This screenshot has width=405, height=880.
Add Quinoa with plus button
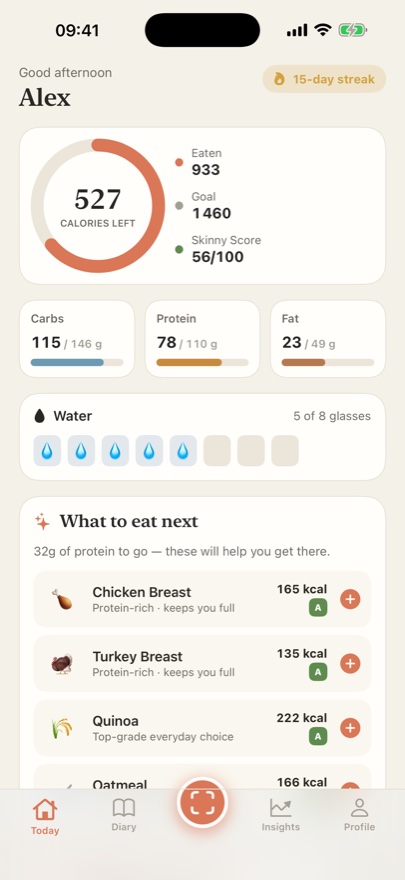pyautogui.click(x=350, y=728)
